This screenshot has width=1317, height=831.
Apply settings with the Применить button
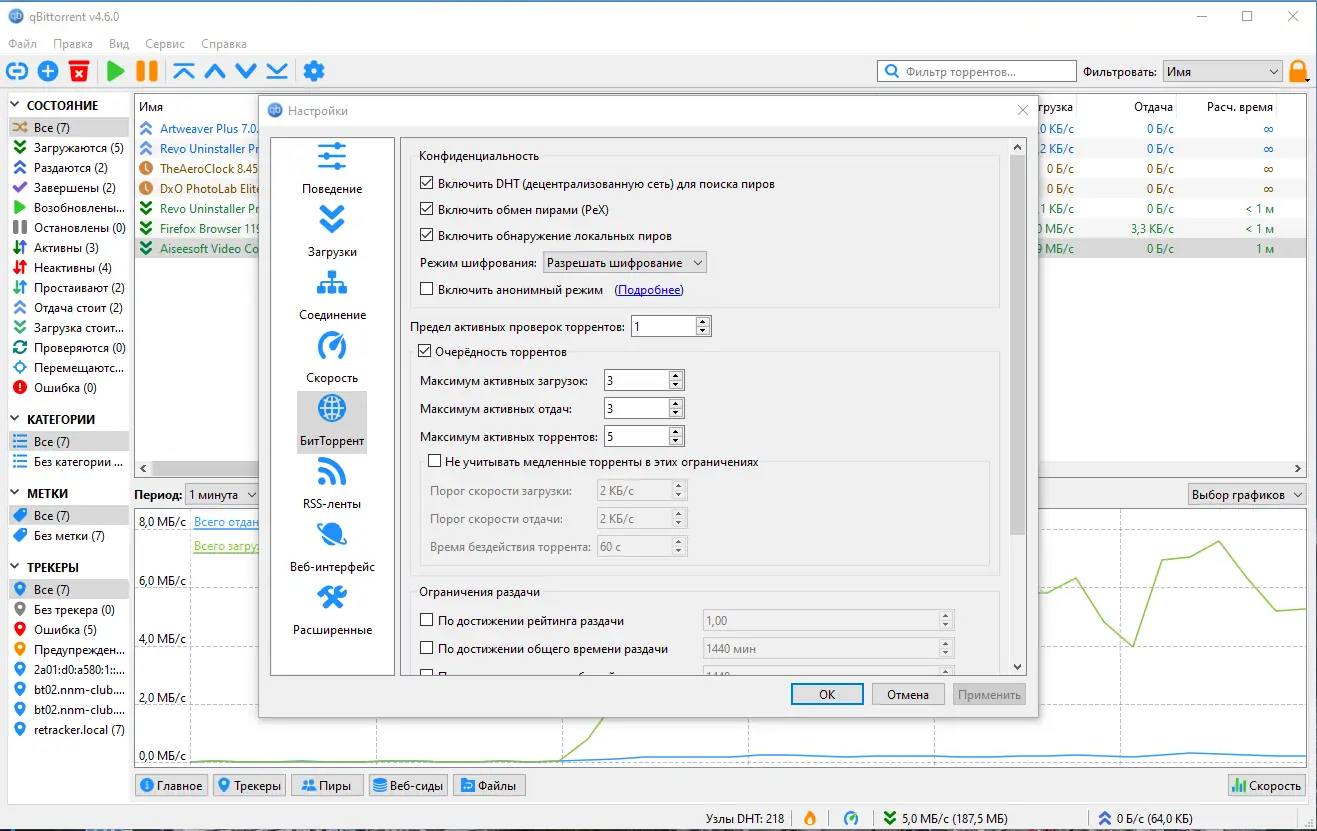988,693
